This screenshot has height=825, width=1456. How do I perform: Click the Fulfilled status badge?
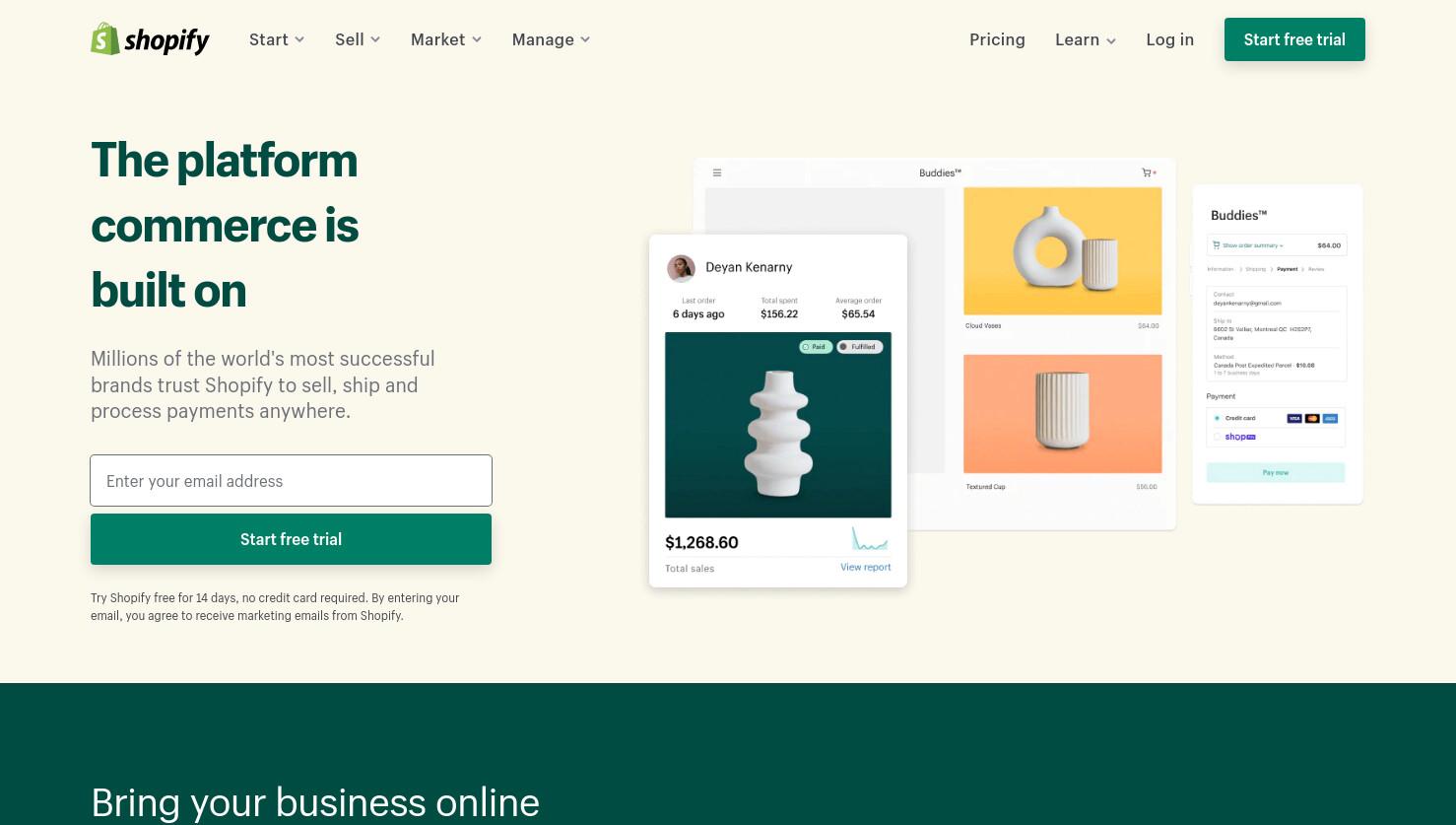tap(859, 347)
